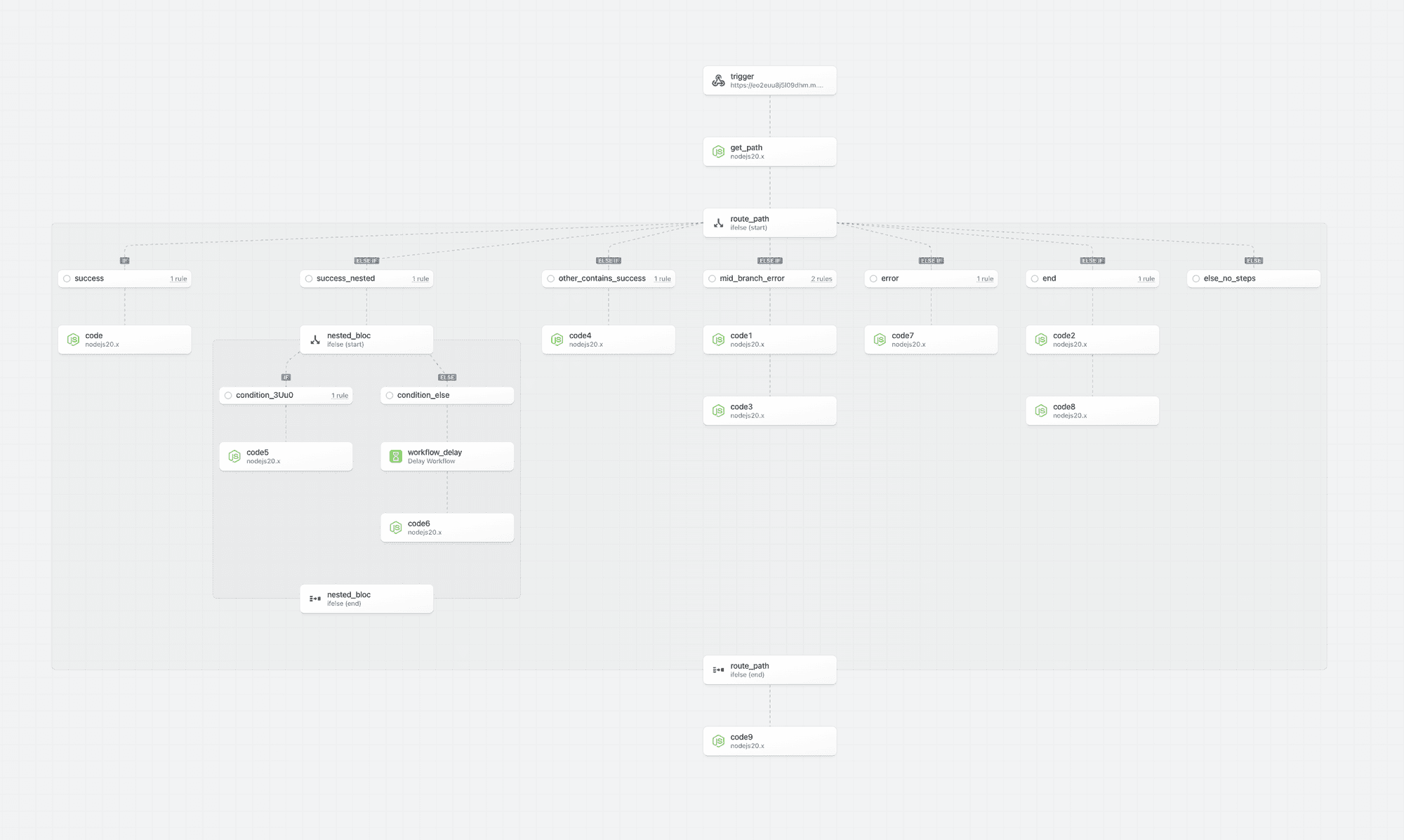Click the IF badge above success
Viewport: 1404px width, 840px height.
click(125, 260)
